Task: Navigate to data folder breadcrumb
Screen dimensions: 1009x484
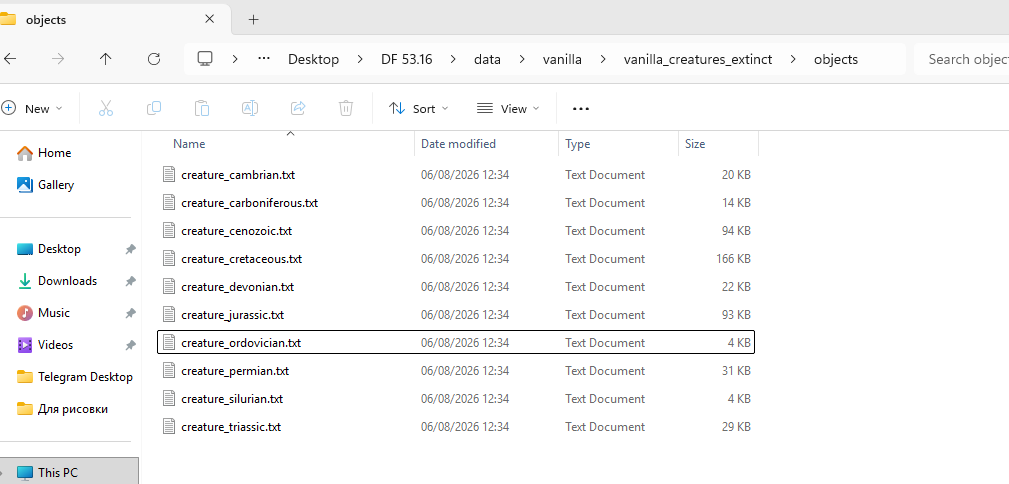Action: 487,59
